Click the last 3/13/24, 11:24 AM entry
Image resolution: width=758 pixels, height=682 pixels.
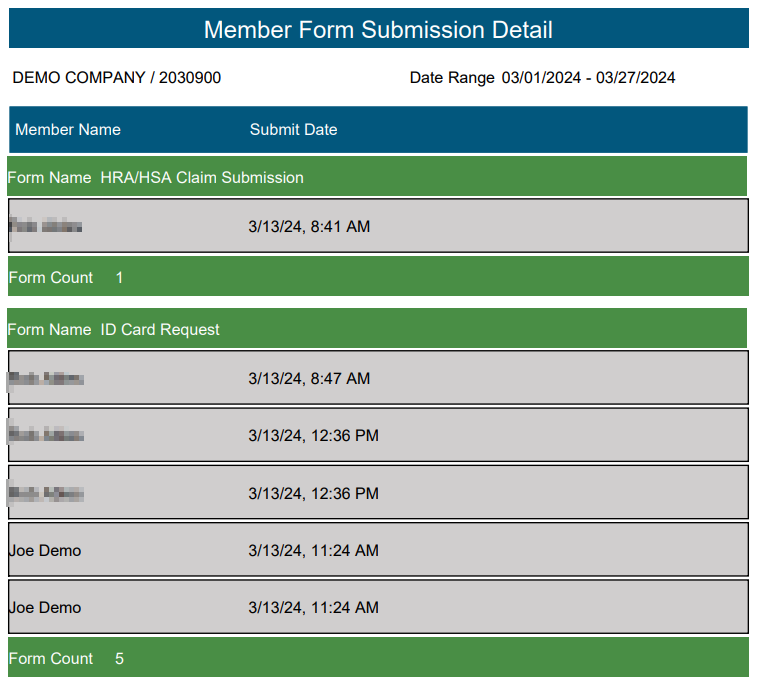pos(313,608)
